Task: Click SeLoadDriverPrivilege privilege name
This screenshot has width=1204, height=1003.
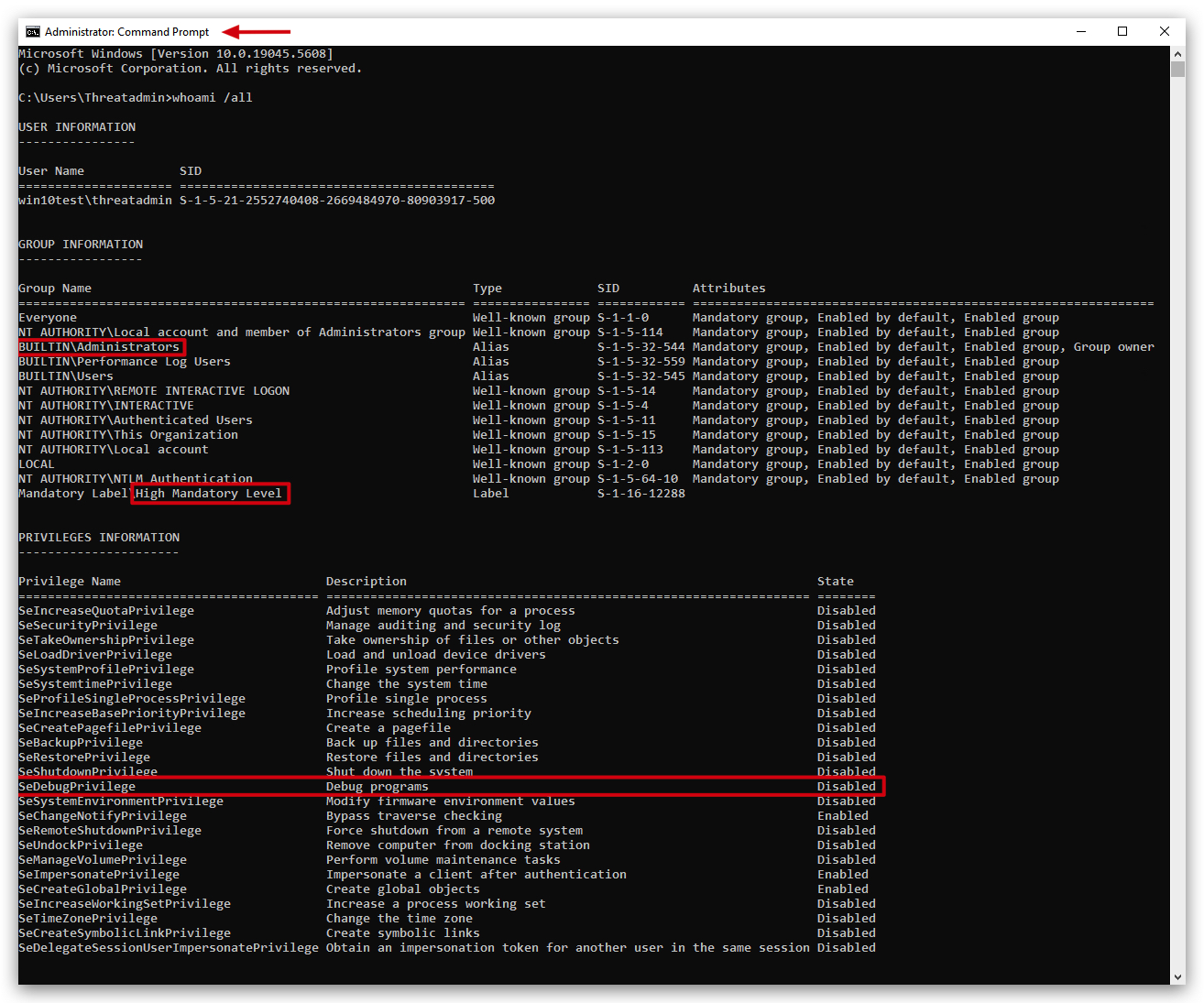Action: click(x=95, y=655)
